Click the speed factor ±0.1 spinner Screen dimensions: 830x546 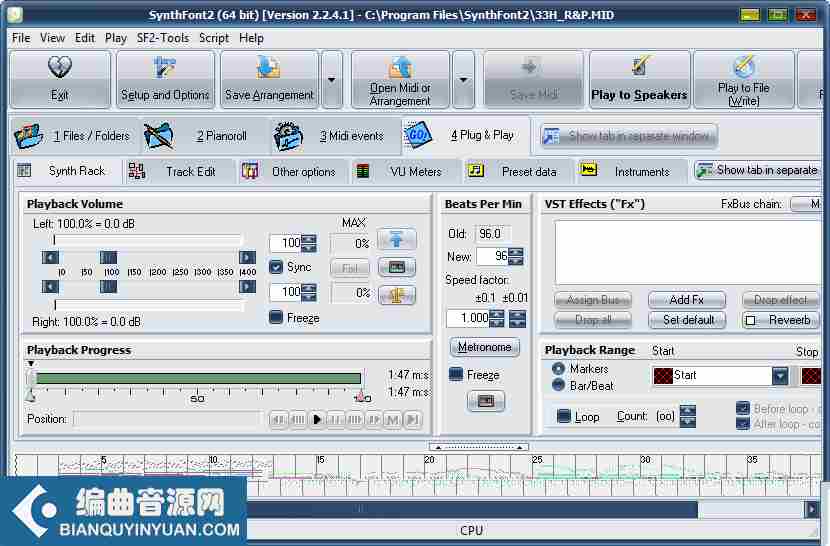(497, 318)
